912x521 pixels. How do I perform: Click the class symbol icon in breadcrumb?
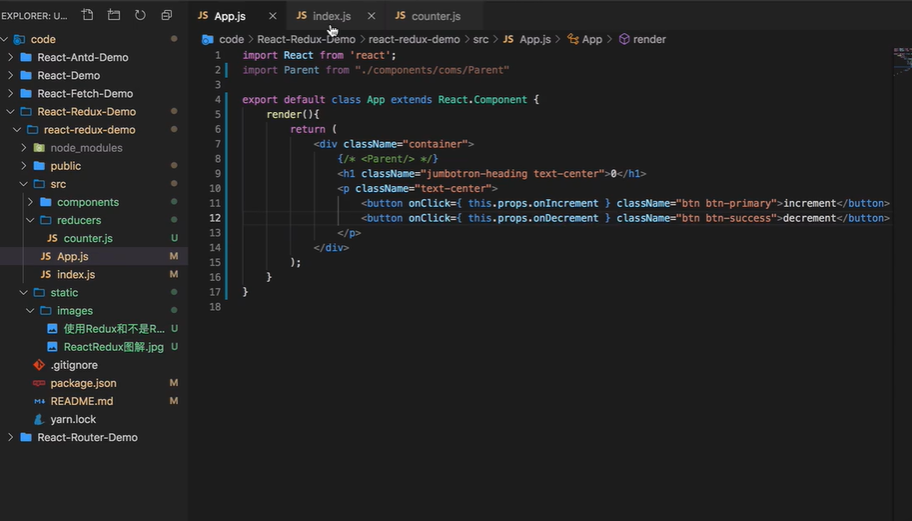[573, 39]
